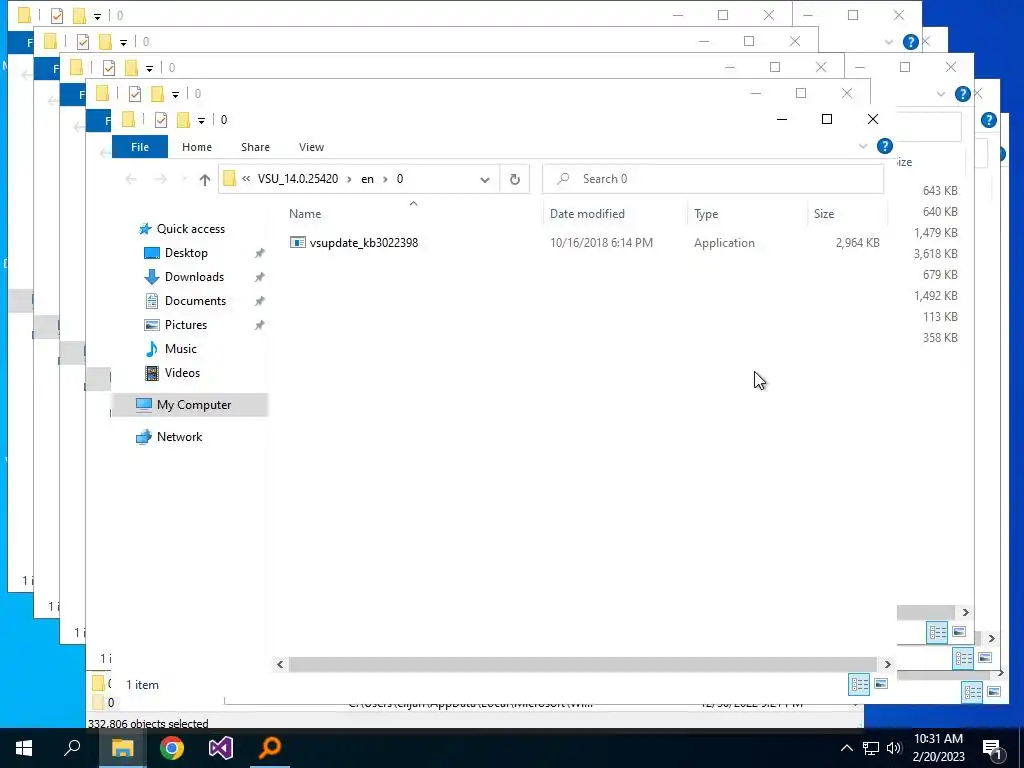Select the VSU_14.0.25420 breadcrumb
The image size is (1024, 768).
[x=298, y=179]
